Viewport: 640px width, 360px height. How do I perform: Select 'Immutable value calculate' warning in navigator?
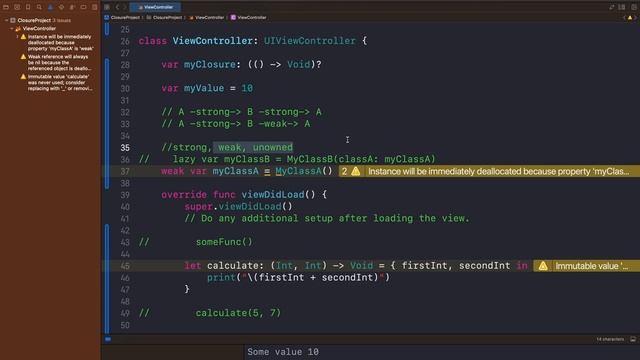coord(60,82)
